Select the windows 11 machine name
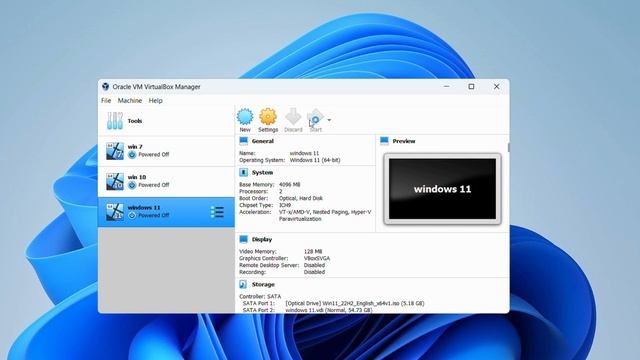The width and height of the screenshot is (640, 360). pyautogui.click(x=144, y=207)
